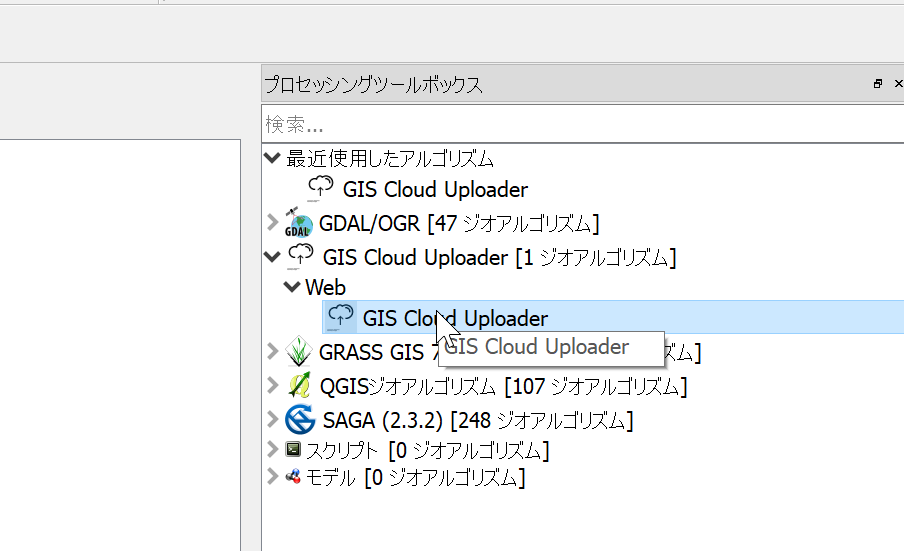
Task: Collapse the 最近使用したアルゴリズム group
Action: coord(272,157)
